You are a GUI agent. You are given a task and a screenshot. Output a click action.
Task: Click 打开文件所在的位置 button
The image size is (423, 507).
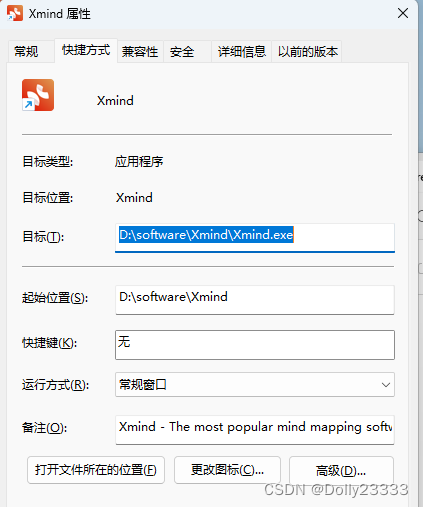(x=96, y=470)
